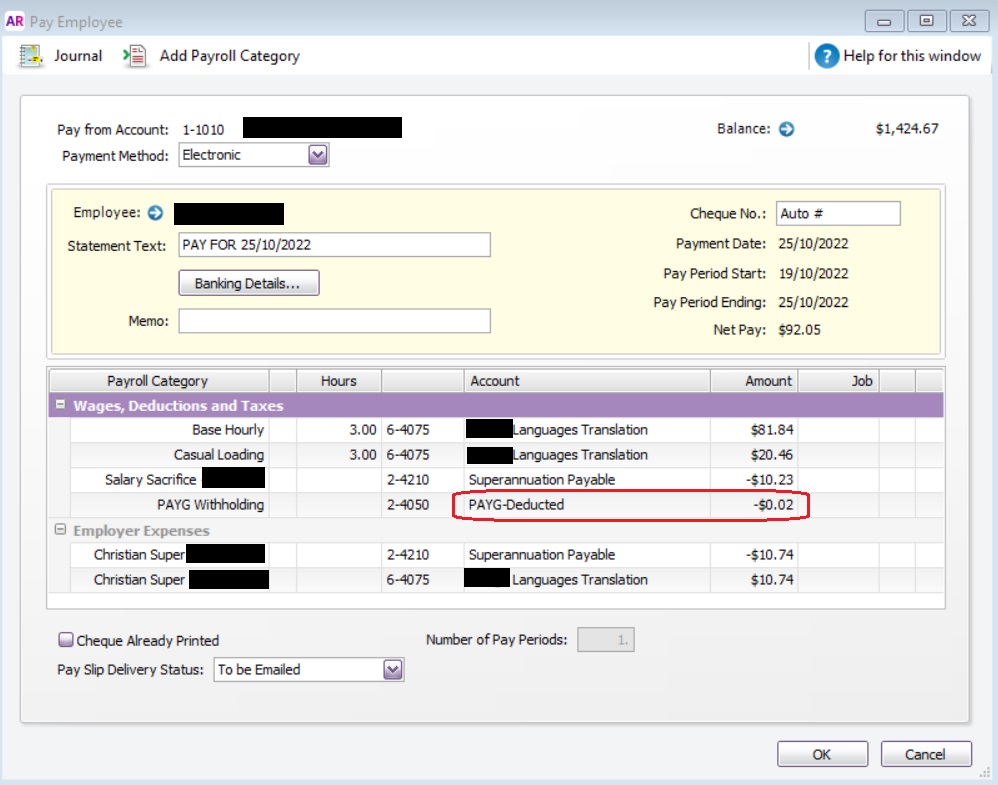Click the Pay Period Start 19/10/2022 value
The height and width of the screenshot is (785, 998).
813,274
